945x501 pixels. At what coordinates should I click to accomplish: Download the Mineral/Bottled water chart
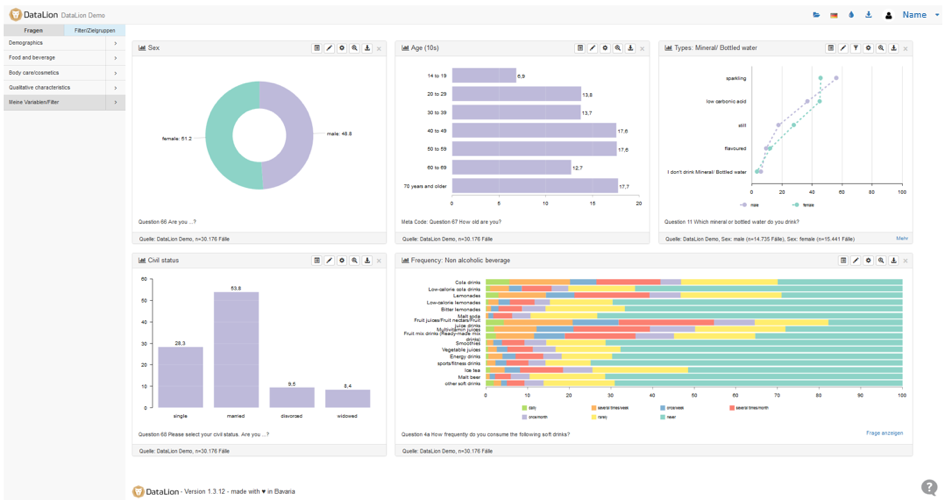[x=894, y=48]
